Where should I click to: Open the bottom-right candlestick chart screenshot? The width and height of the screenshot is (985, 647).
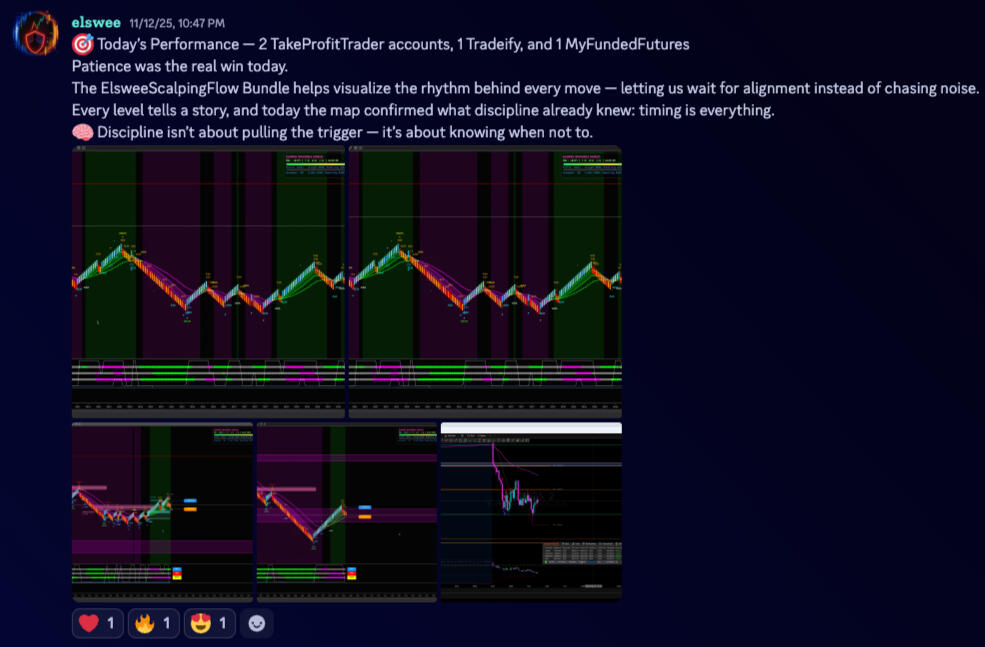[531, 511]
